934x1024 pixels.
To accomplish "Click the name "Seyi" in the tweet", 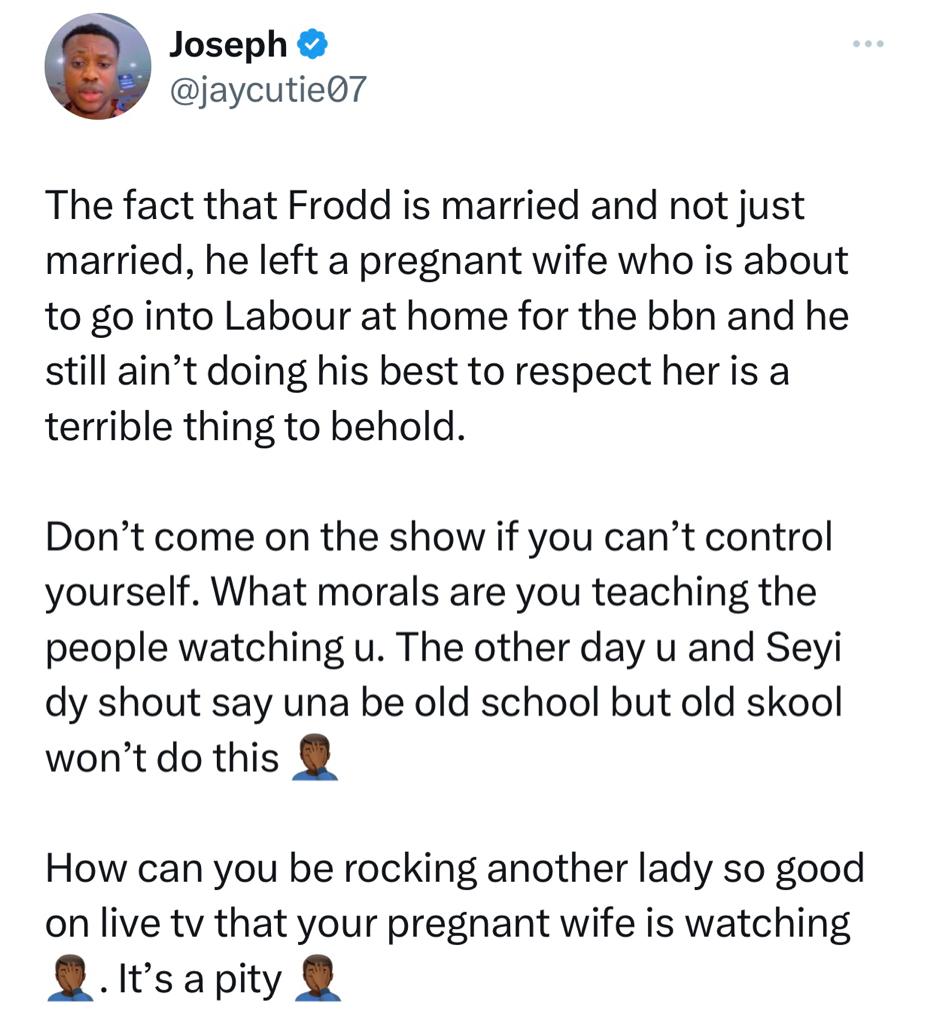I will pyautogui.click(x=803, y=648).
